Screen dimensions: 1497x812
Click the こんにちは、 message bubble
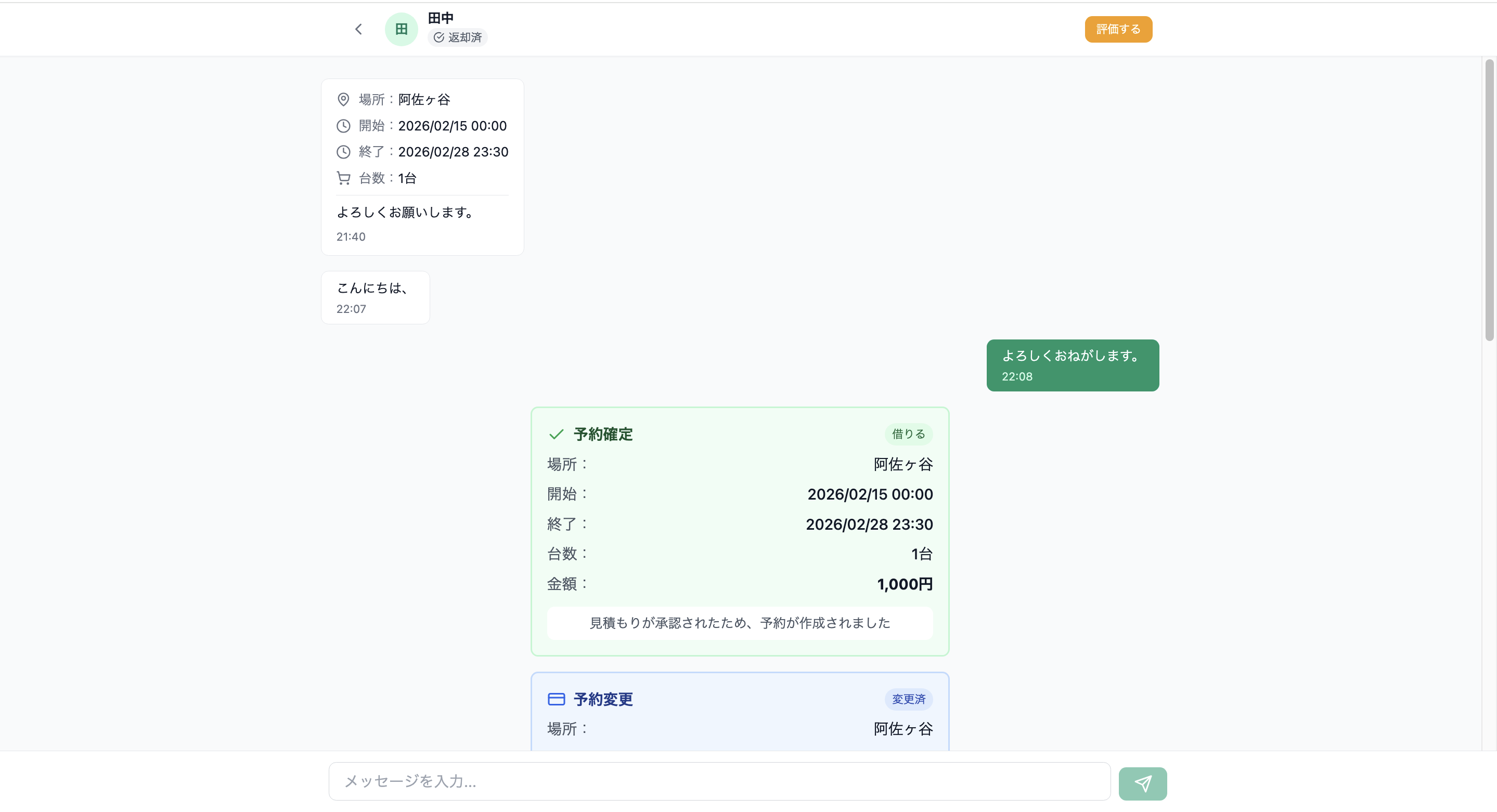pyautogui.click(x=375, y=297)
